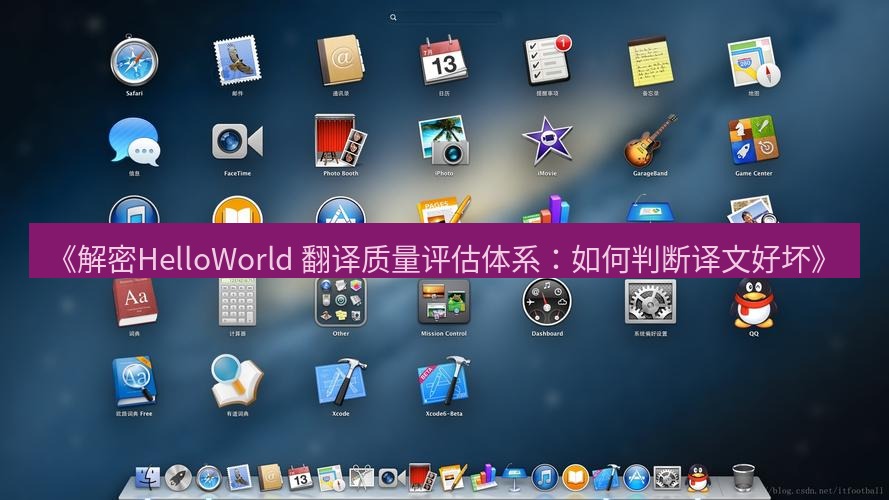The image size is (889, 500).
Task: Open the iMovie app
Action: pos(547,142)
